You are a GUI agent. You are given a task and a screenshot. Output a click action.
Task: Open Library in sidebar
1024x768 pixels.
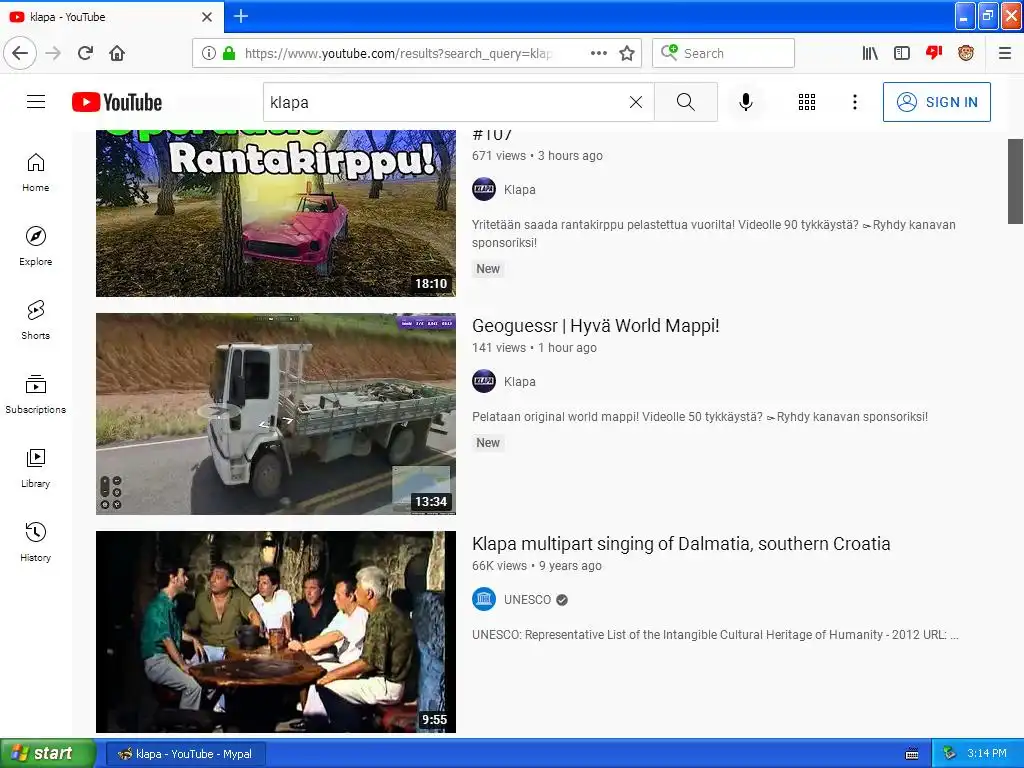[36, 468]
